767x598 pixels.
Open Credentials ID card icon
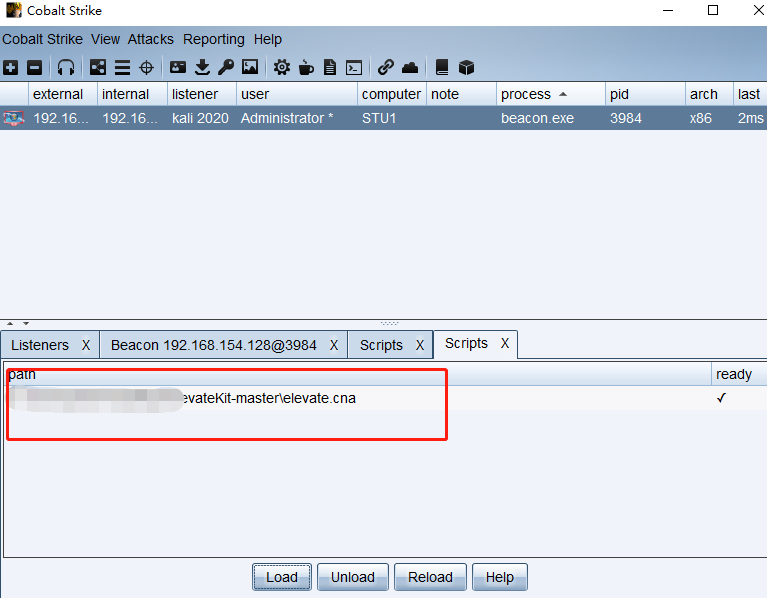pos(178,67)
